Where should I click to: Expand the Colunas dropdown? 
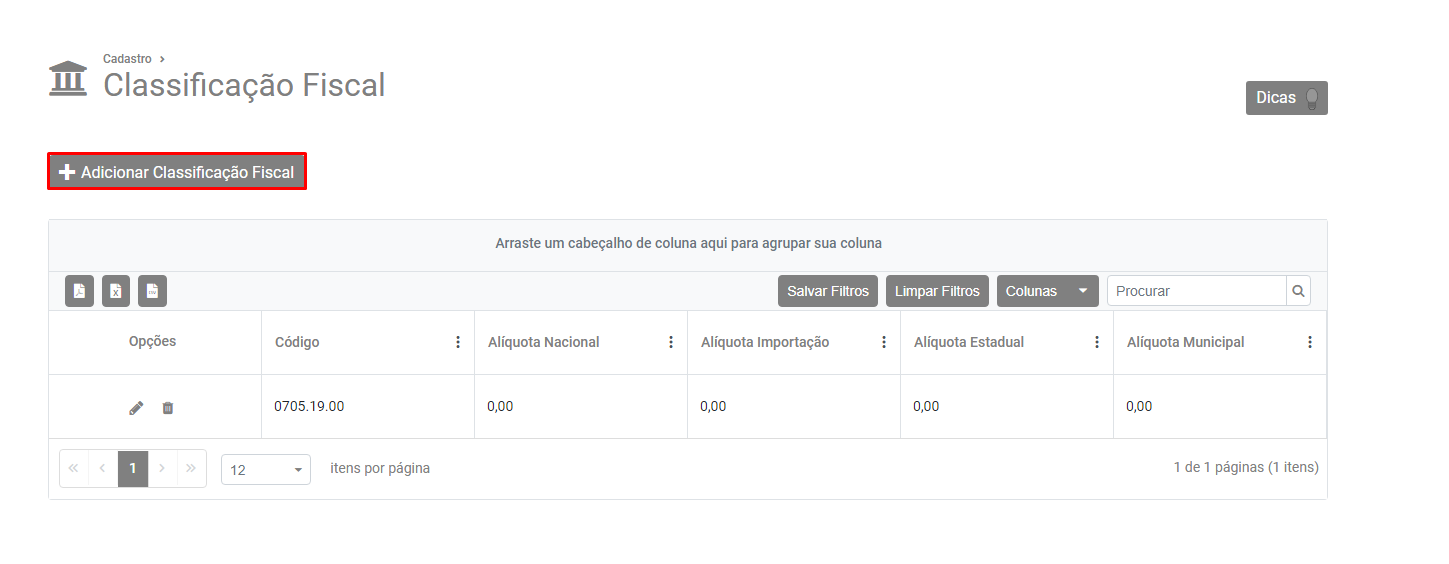[1047, 291]
